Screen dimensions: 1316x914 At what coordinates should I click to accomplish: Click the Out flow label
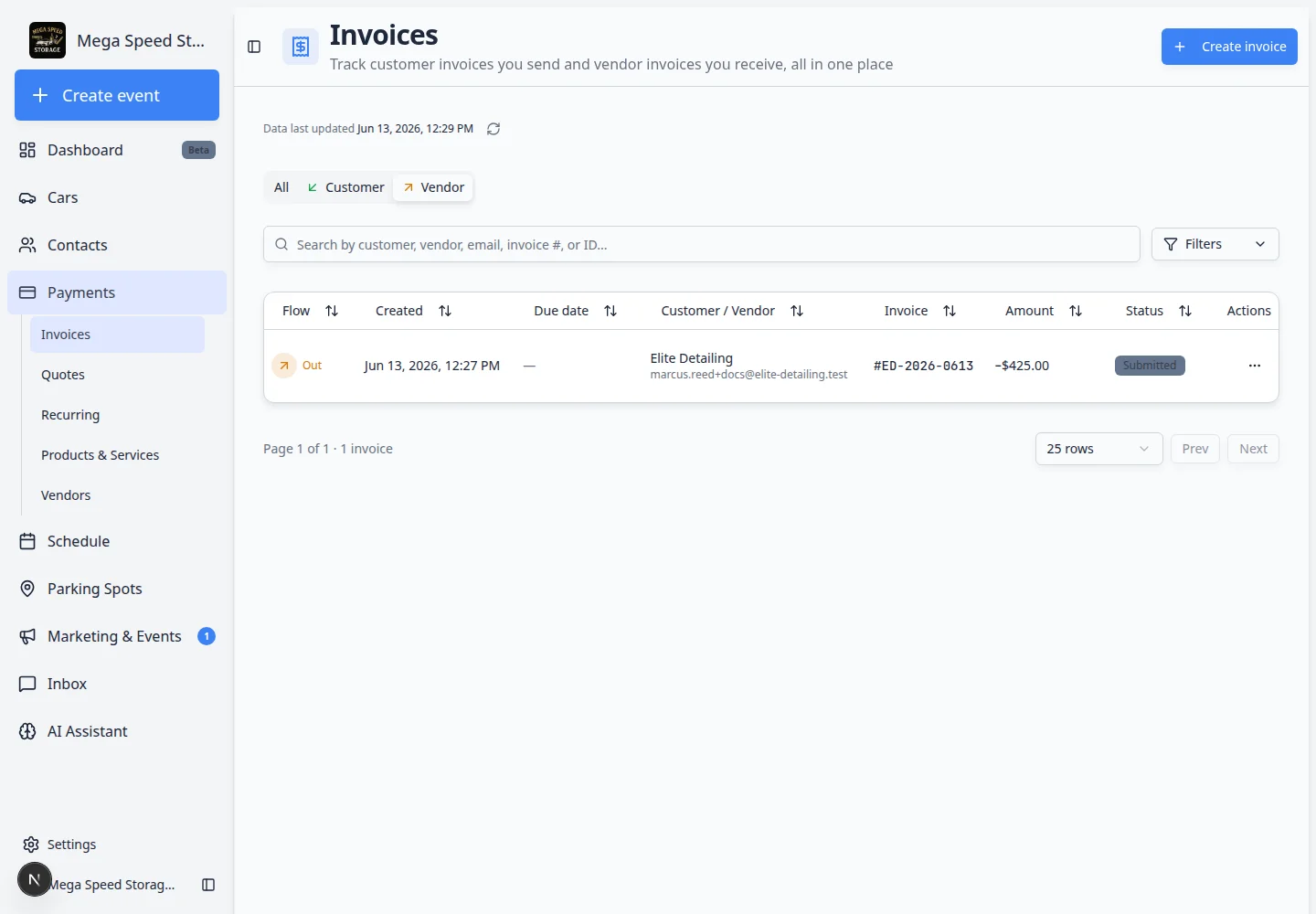312,366
